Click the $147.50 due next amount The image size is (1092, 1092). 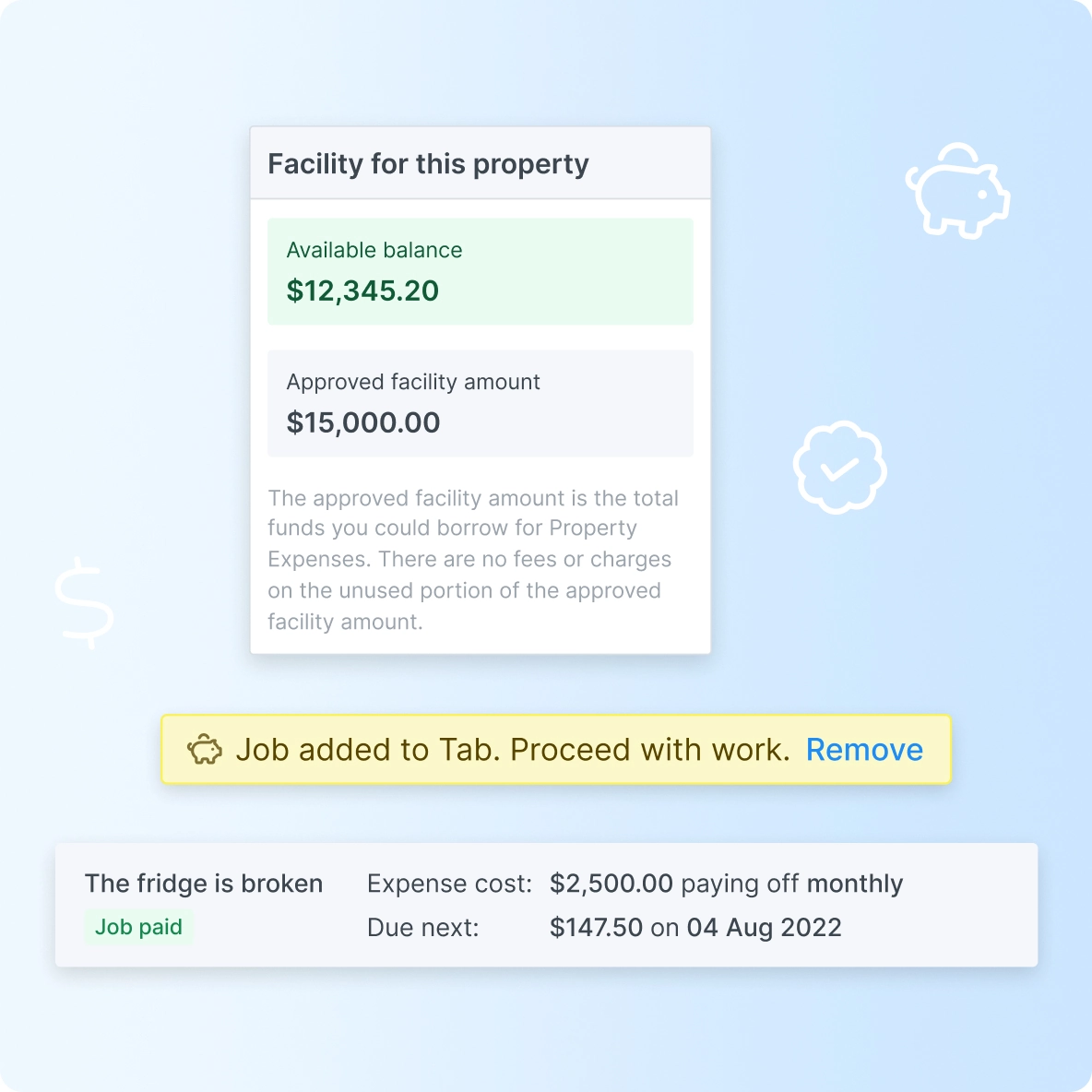[x=596, y=928]
